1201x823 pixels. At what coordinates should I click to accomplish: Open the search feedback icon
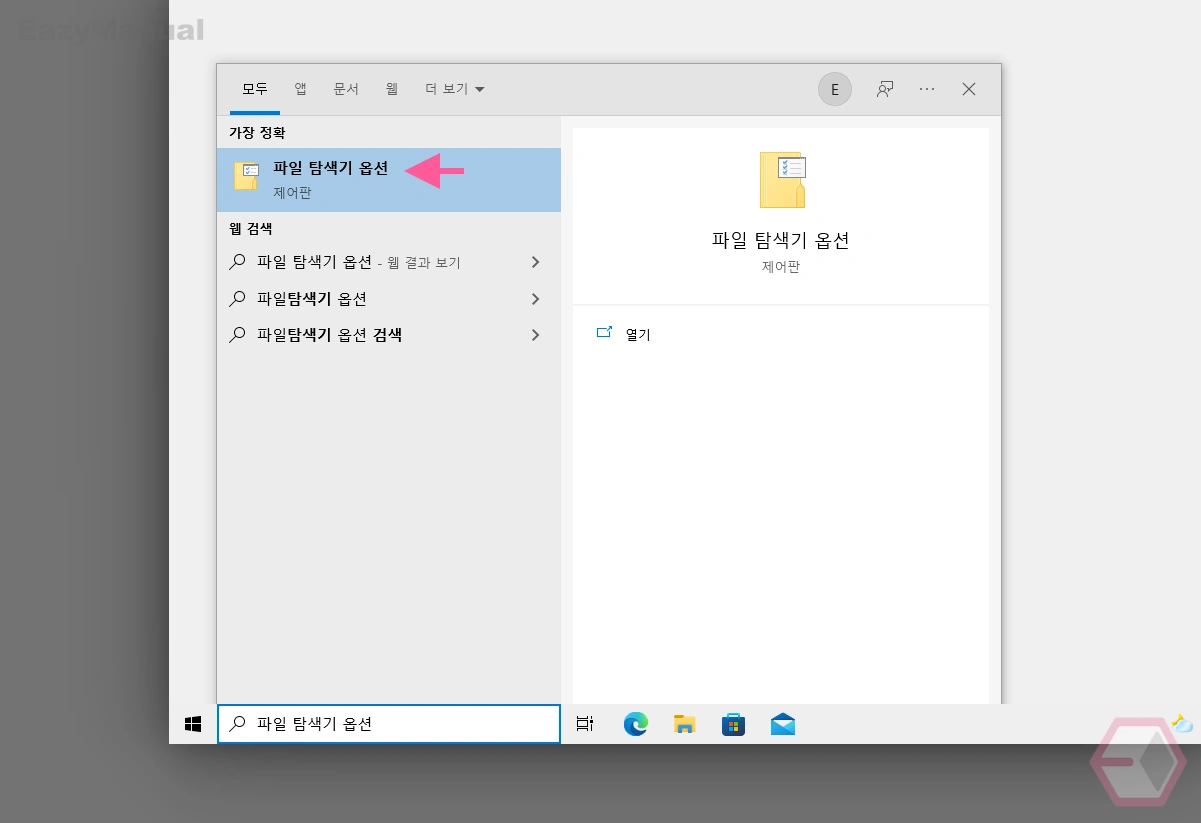pyautogui.click(x=884, y=89)
